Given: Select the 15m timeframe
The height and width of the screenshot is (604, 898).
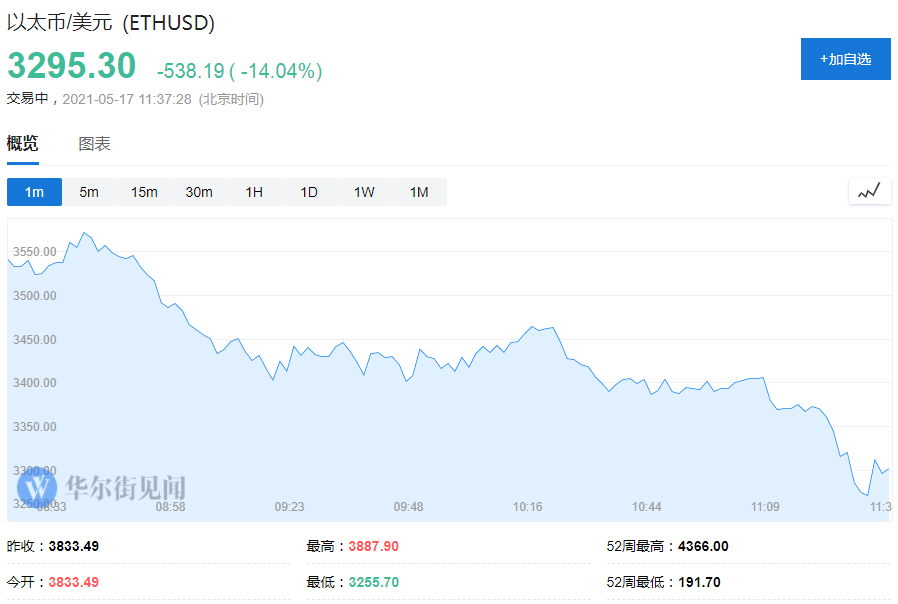Looking at the screenshot, I should [144, 192].
